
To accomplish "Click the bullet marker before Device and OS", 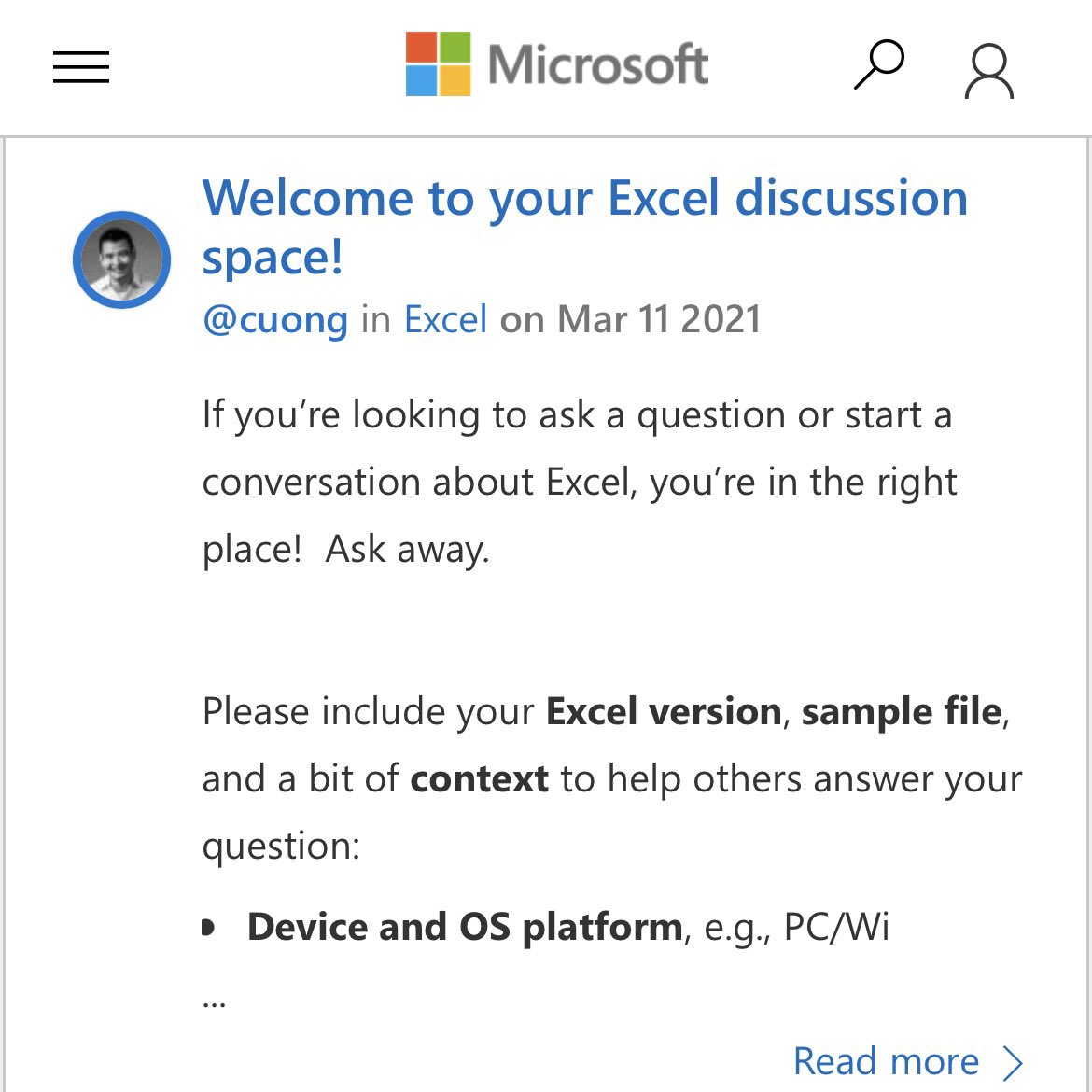I will (208, 928).
